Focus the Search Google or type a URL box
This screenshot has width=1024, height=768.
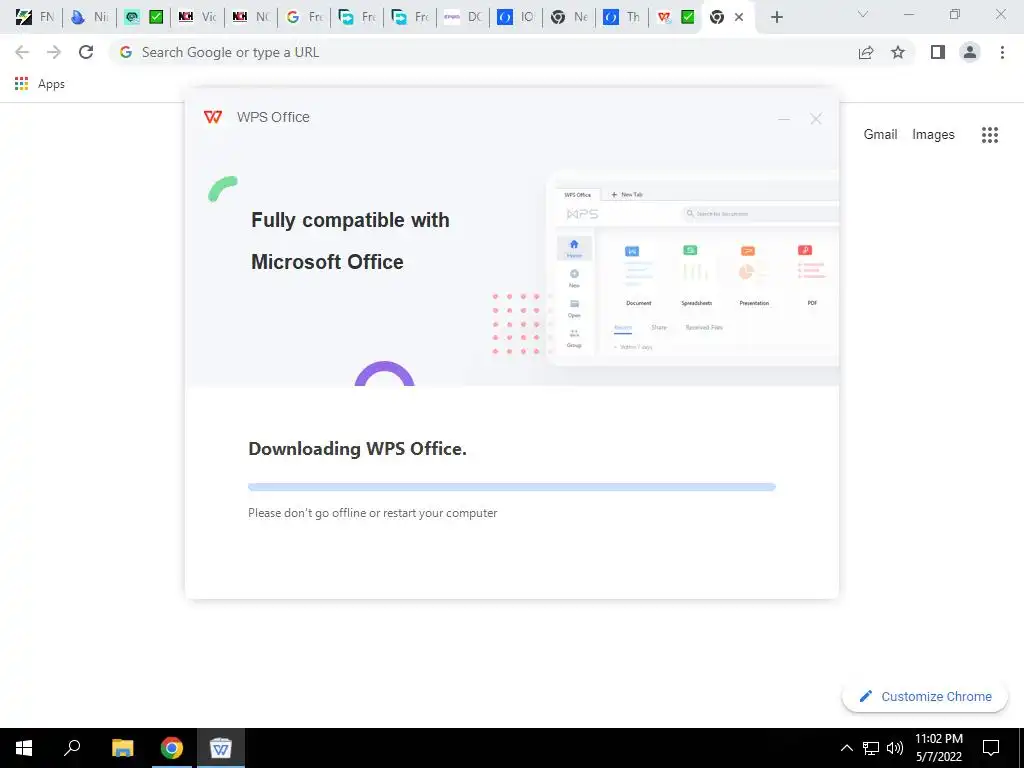tap(483, 52)
